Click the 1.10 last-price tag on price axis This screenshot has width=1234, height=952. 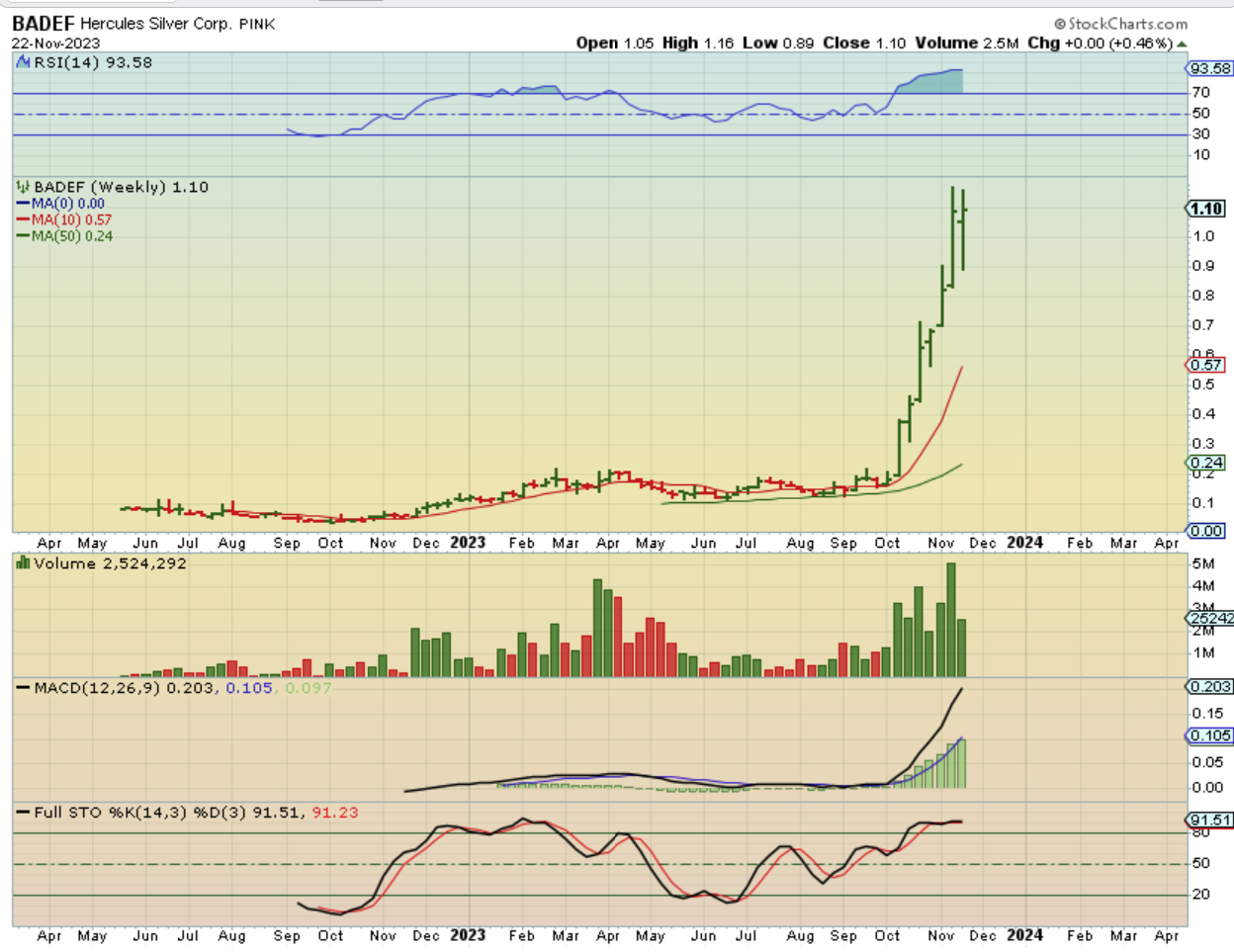[1206, 209]
